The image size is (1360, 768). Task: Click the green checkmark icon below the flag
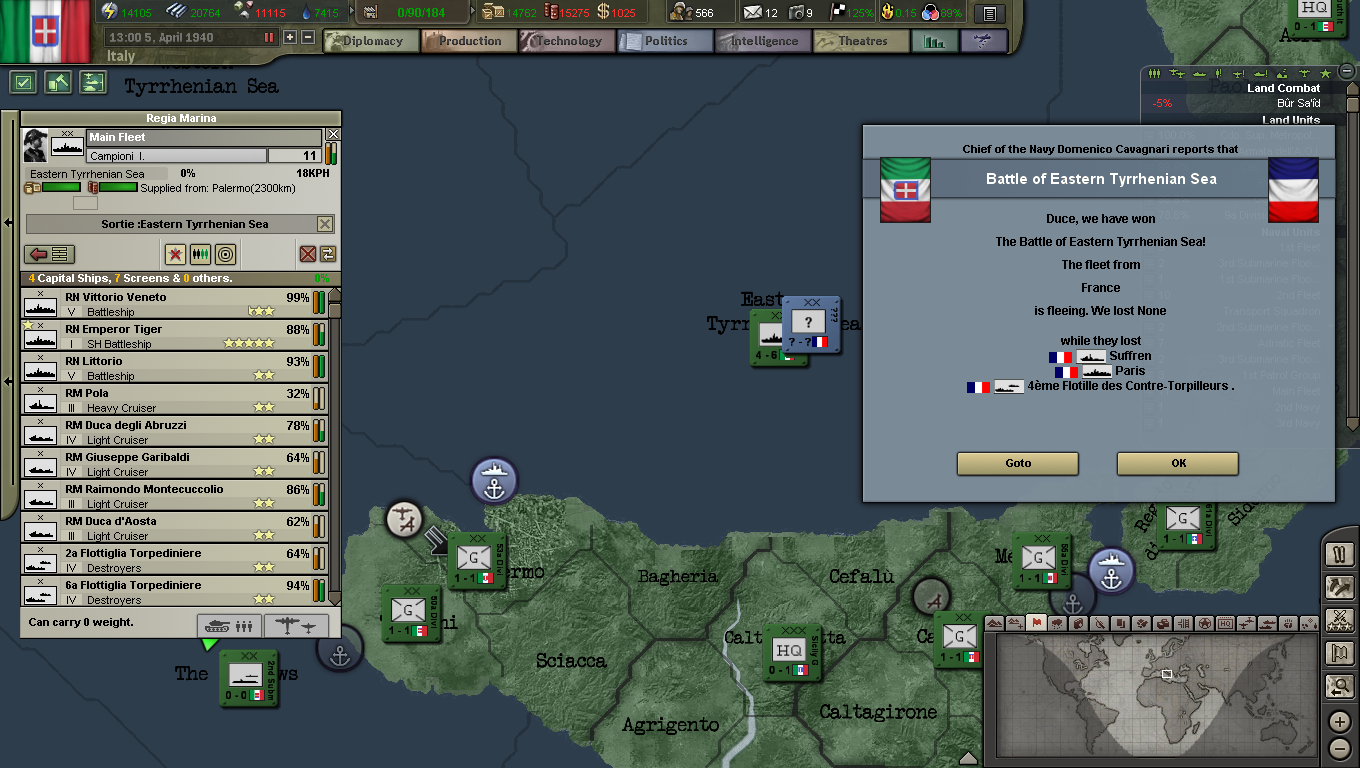(x=25, y=83)
